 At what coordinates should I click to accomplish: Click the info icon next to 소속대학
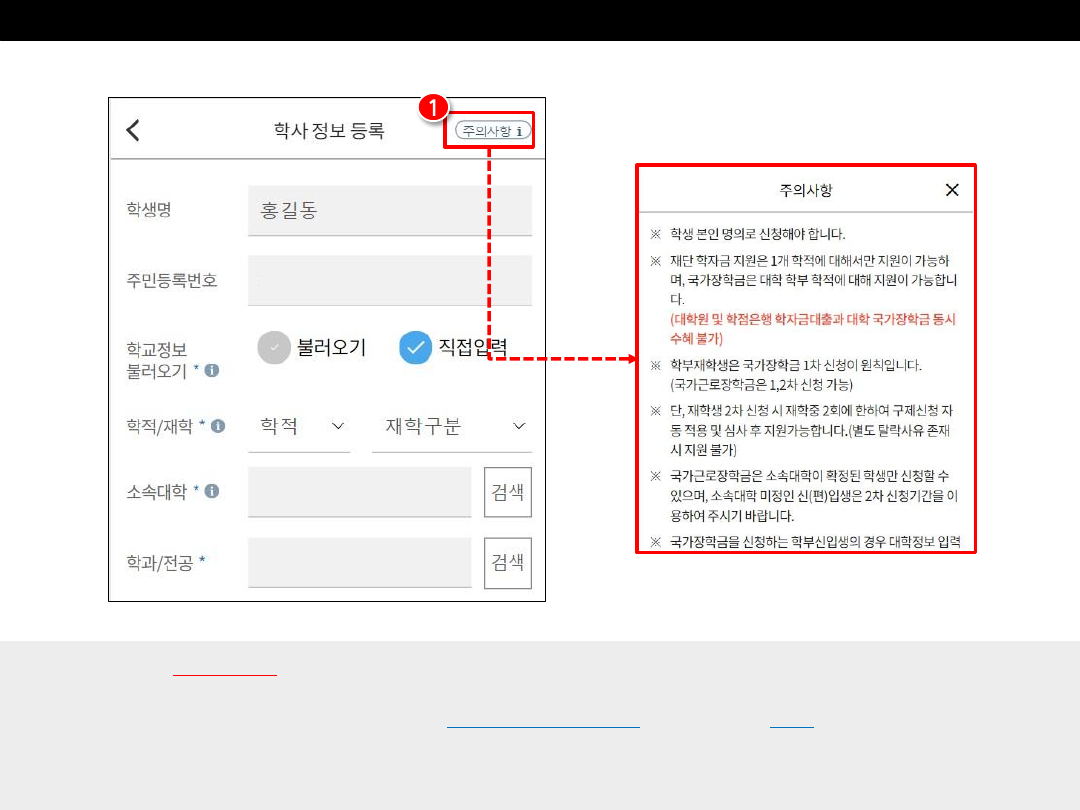(212, 491)
